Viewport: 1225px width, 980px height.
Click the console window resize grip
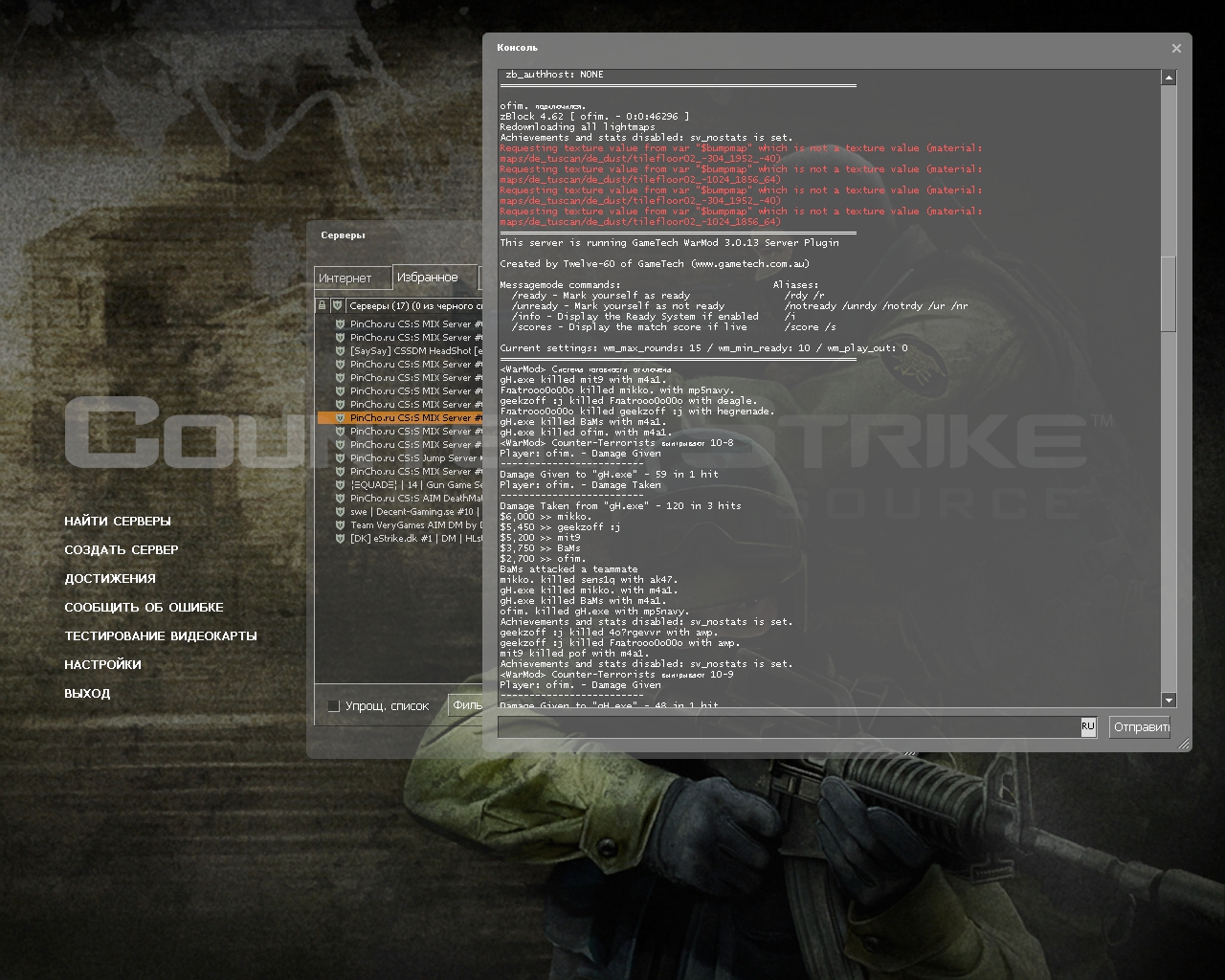tap(1184, 744)
